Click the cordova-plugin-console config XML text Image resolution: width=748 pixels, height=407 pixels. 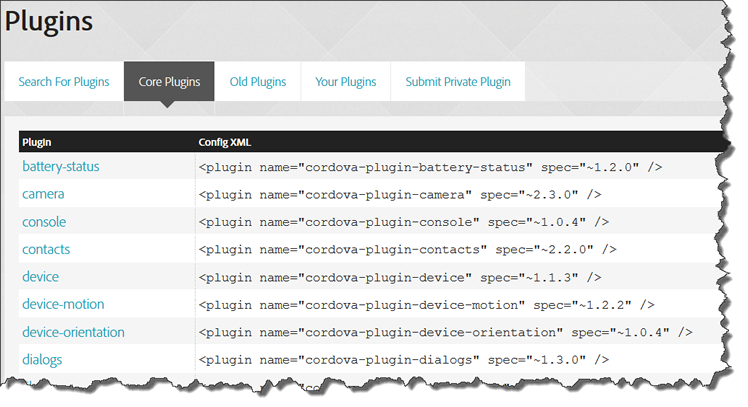(404, 222)
